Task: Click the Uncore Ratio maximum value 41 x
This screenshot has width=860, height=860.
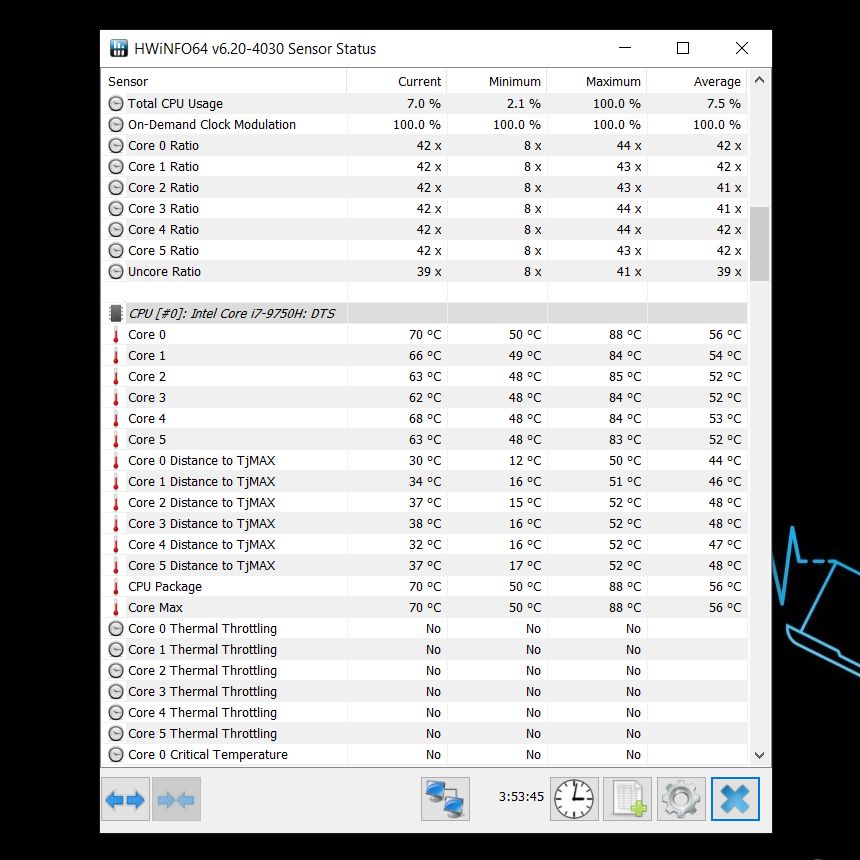Action: tap(629, 271)
